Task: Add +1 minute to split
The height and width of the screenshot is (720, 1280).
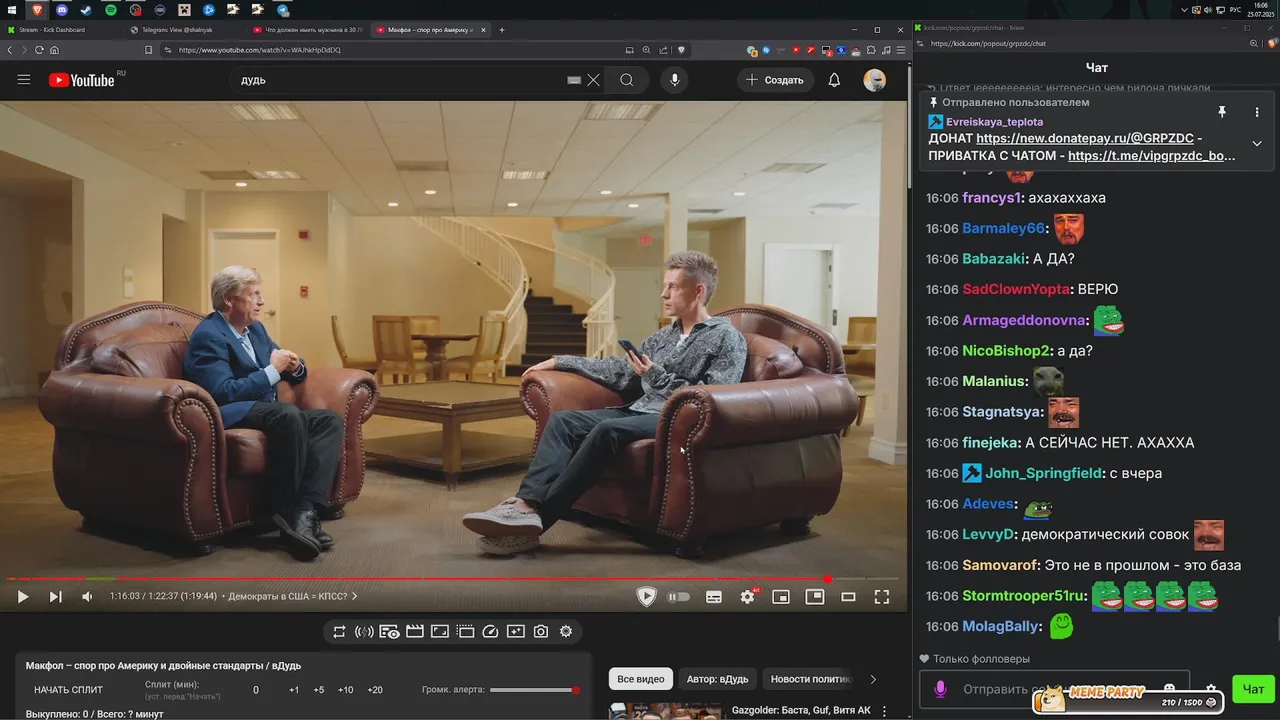Action: tap(294, 690)
